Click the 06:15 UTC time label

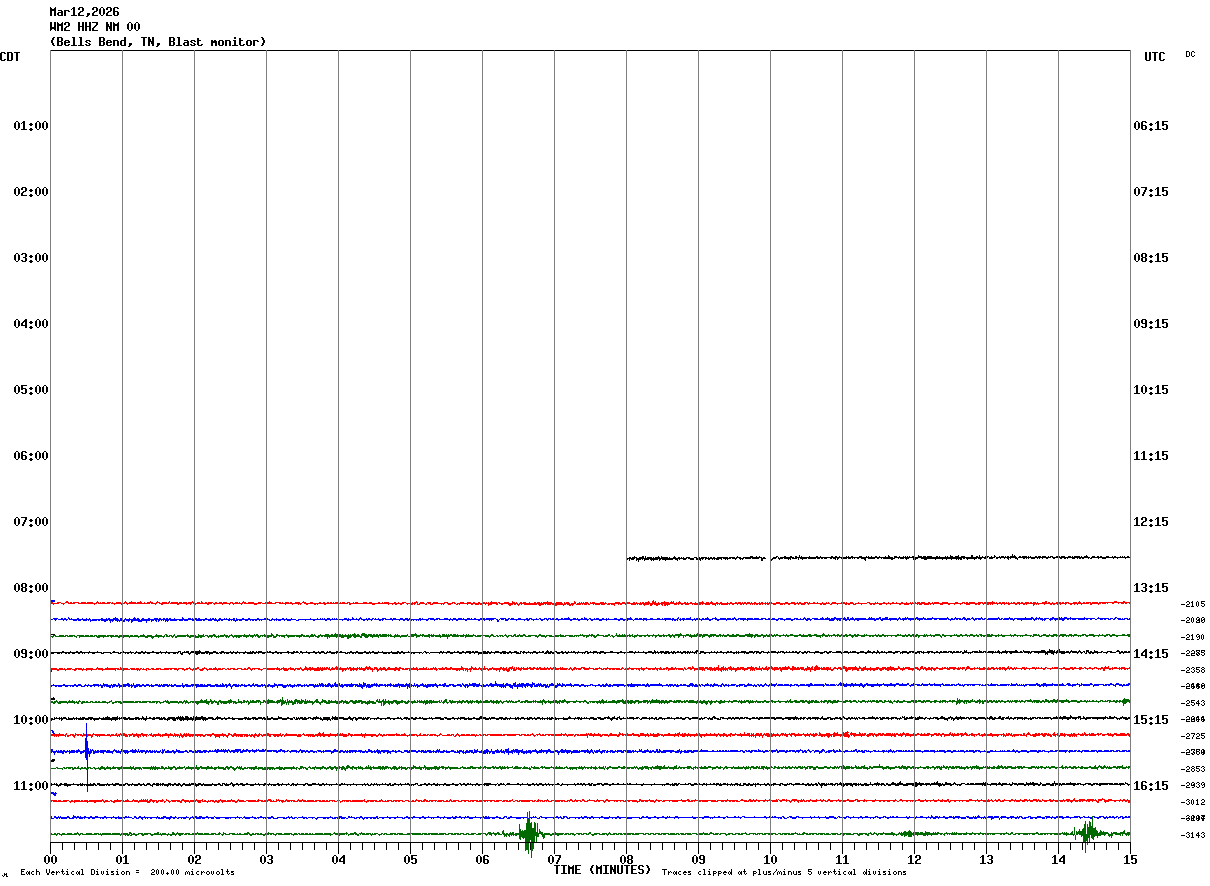point(1150,126)
